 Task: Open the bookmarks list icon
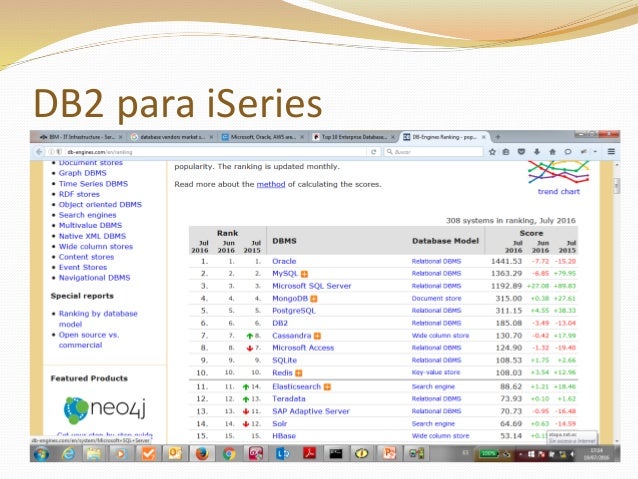tap(506, 152)
